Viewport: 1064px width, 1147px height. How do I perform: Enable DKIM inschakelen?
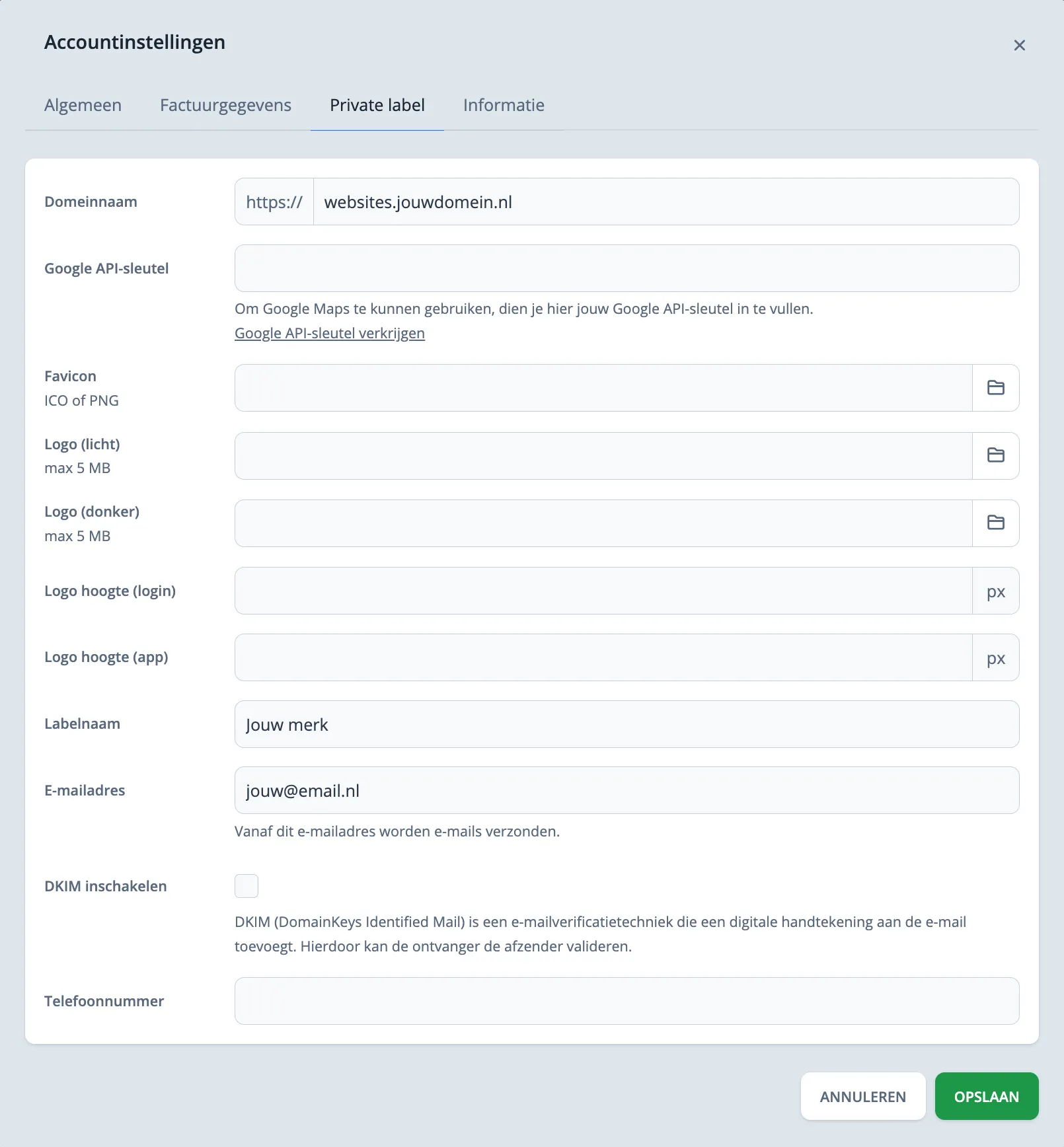[246, 886]
